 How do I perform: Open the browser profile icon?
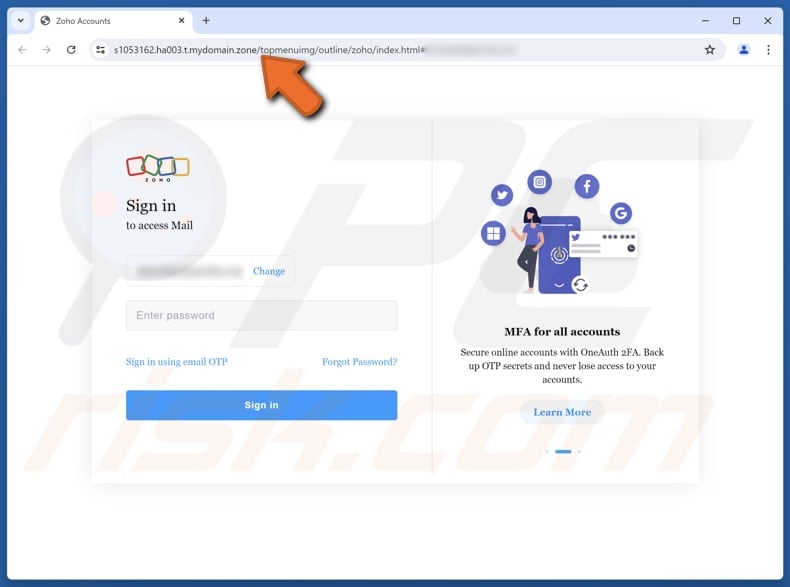click(x=744, y=49)
